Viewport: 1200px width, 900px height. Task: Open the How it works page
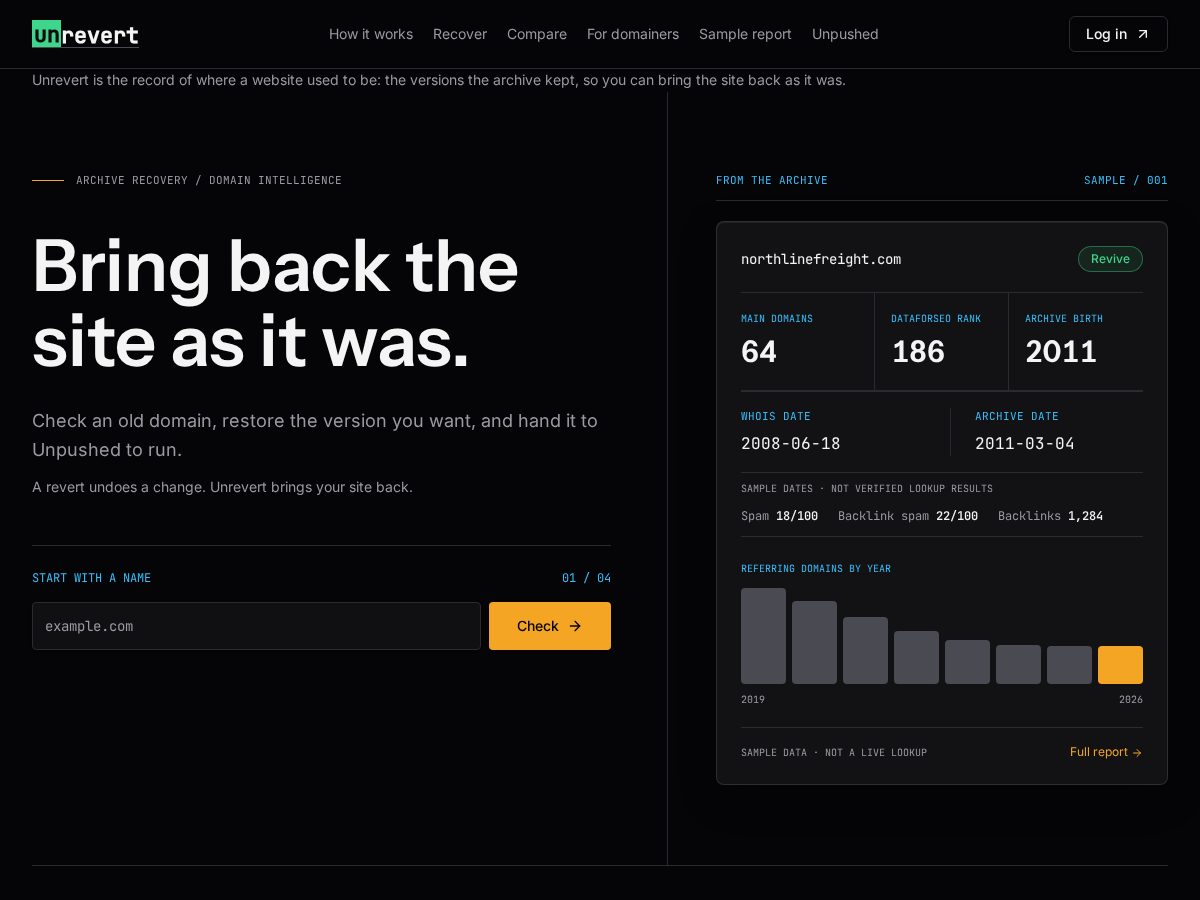coord(371,34)
